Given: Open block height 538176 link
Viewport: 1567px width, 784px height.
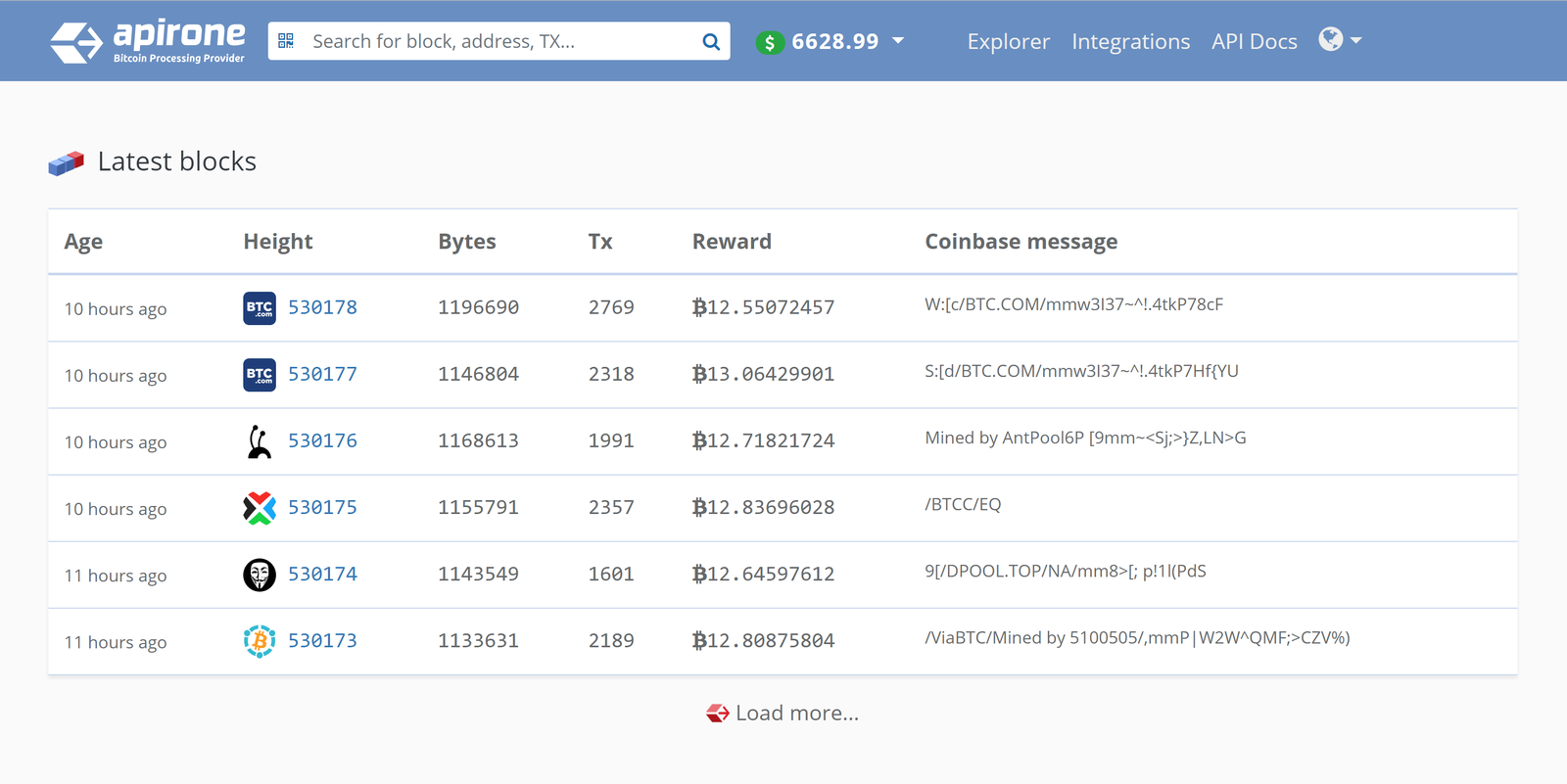Looking at the screenshot, I should 323,440.
